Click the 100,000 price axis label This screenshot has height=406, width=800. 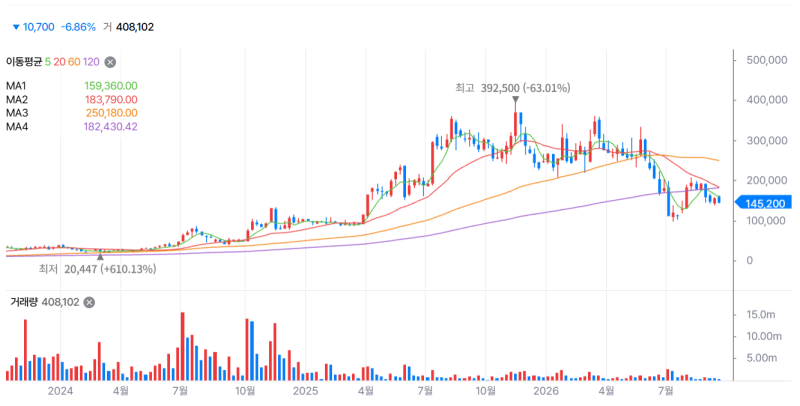(767, 220)
